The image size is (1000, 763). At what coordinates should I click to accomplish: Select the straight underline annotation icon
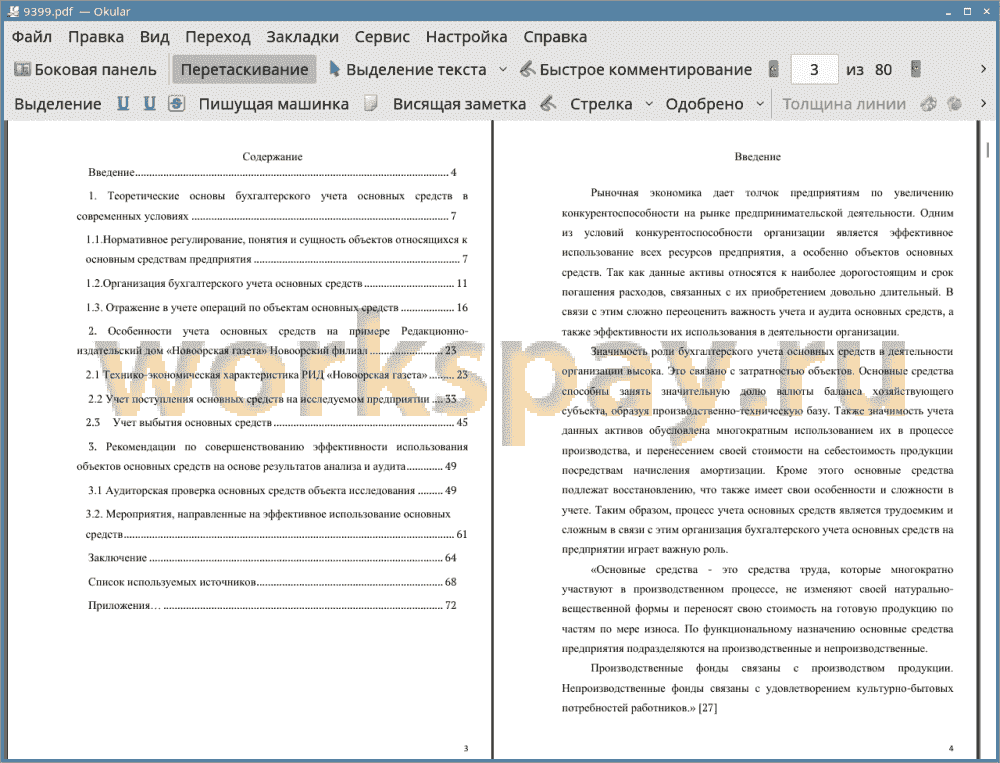pyautogui.click(x=123, y=103)
